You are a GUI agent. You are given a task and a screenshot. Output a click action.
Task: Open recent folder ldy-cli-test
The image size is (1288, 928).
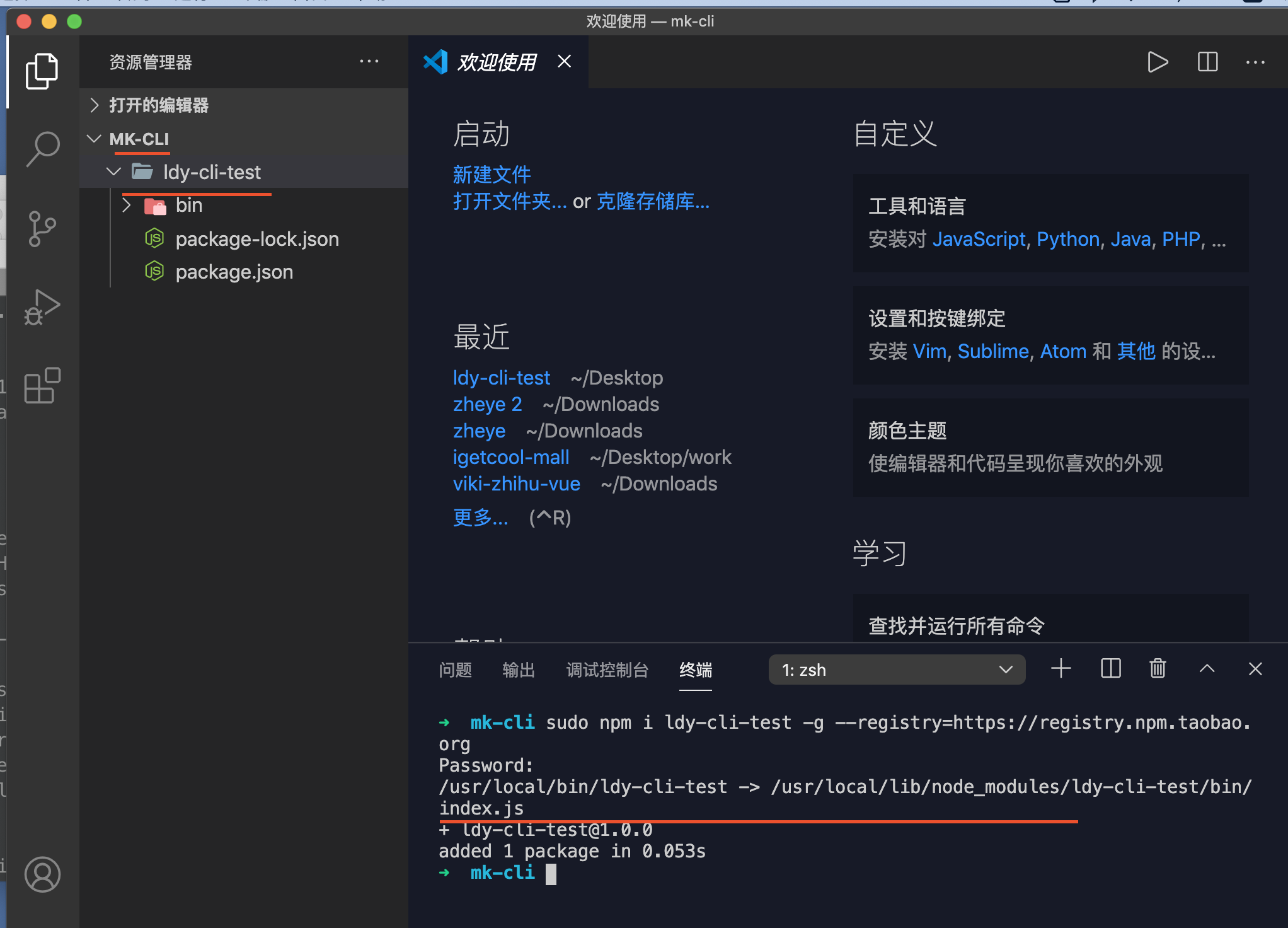pyautogui.click(x=501, y=378)
